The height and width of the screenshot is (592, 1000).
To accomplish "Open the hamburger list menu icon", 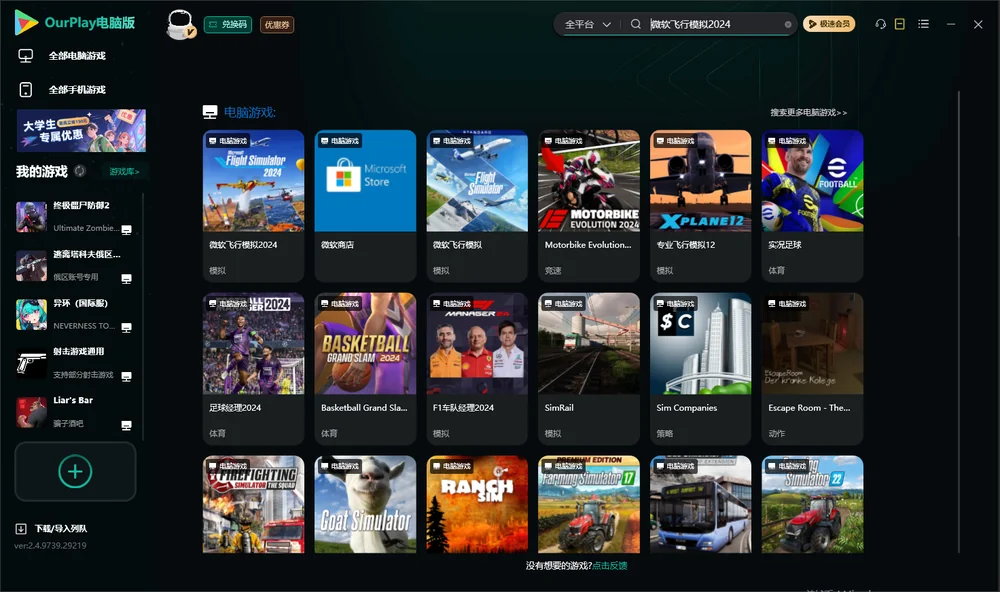I will [x=923, y=24].
